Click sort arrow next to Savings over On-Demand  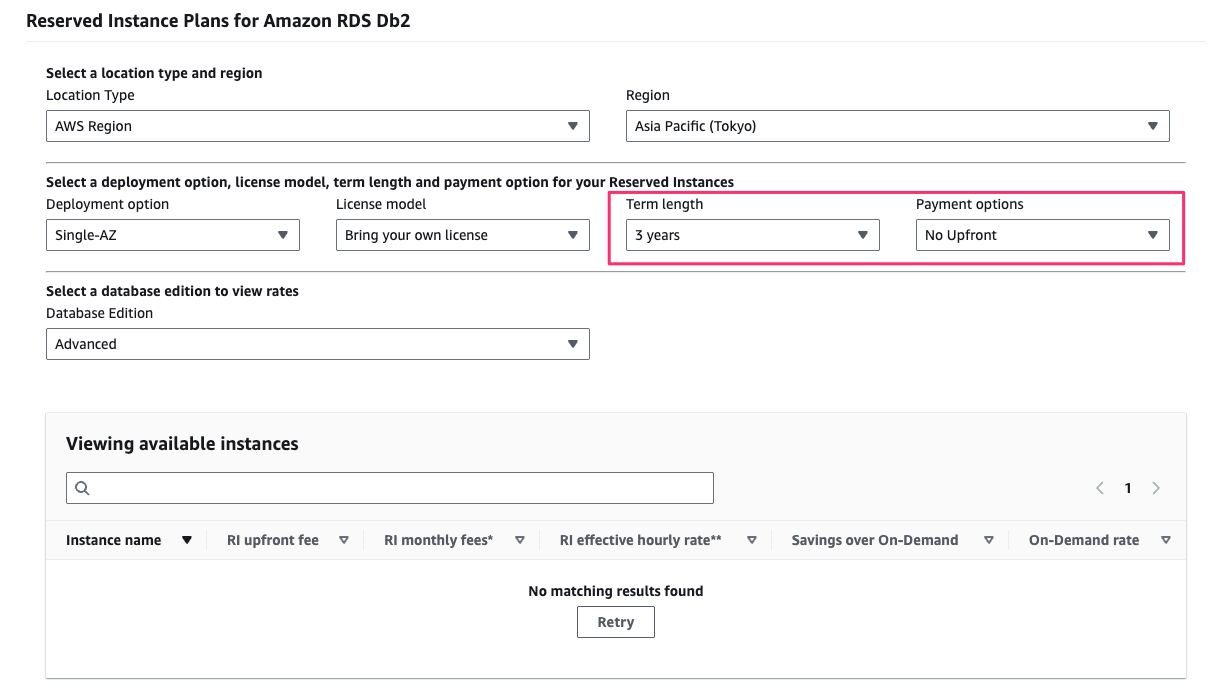tap(988, 540)
